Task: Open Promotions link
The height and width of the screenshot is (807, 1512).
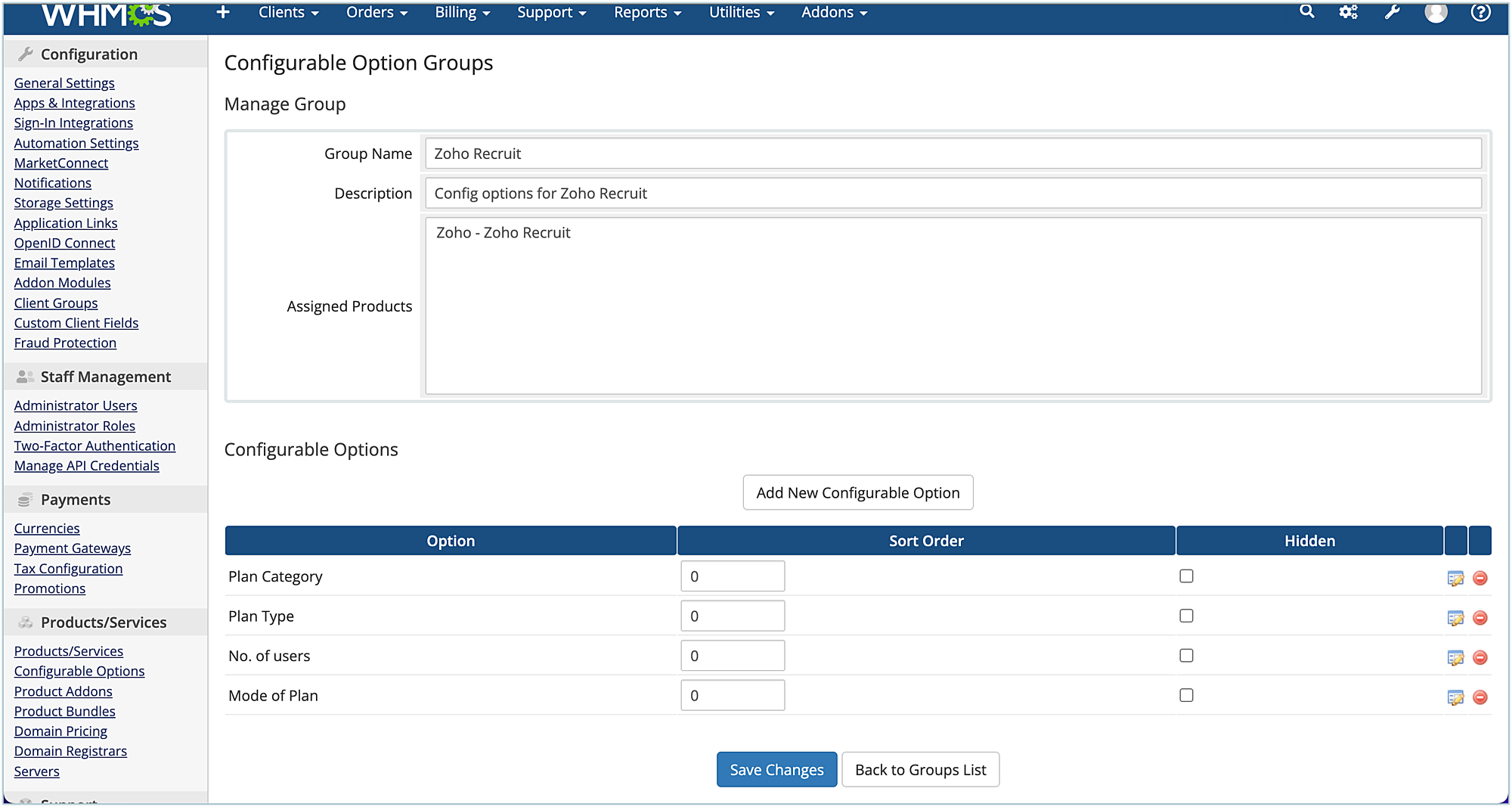Action: (x=50, y=588)
